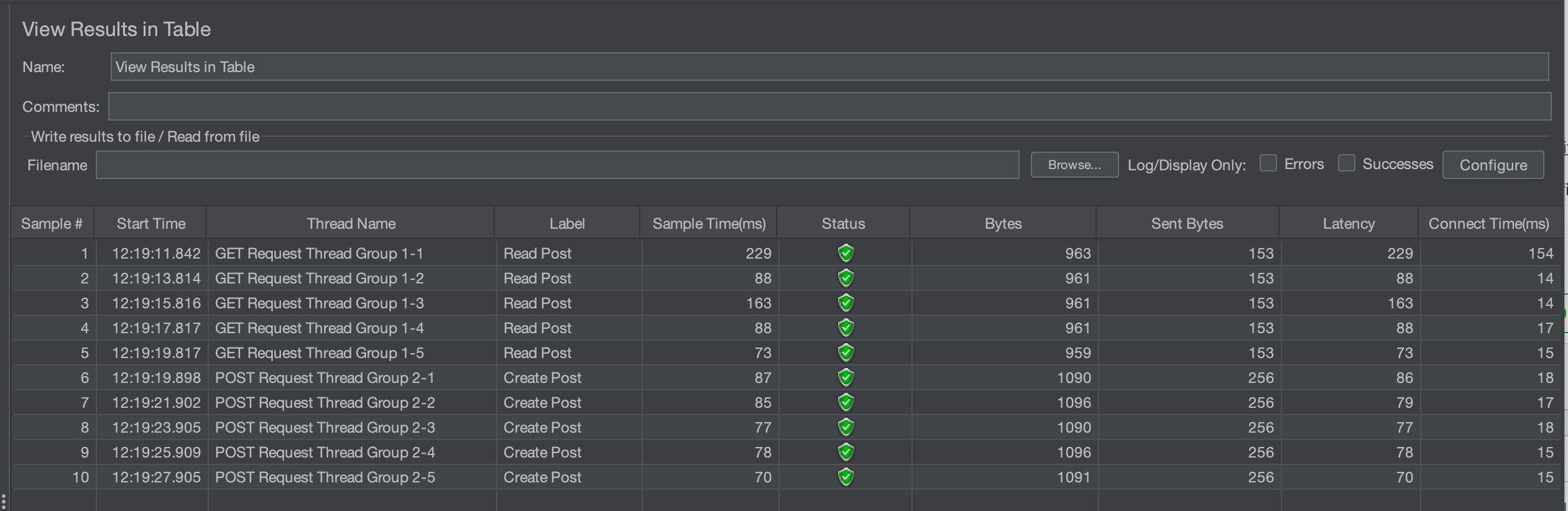Toggle the Successes only checkbox

pos(1346,163)
